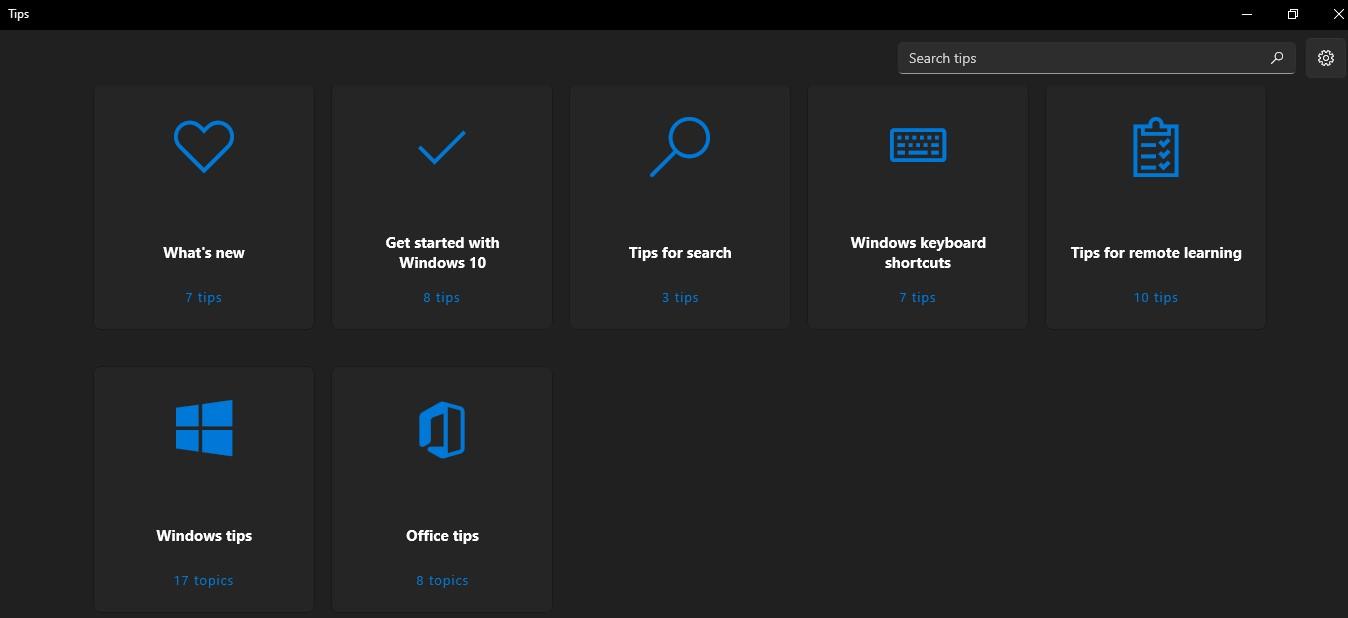Click the "10 tips" link
1348x618 pixels.
tap(1156, 297)
